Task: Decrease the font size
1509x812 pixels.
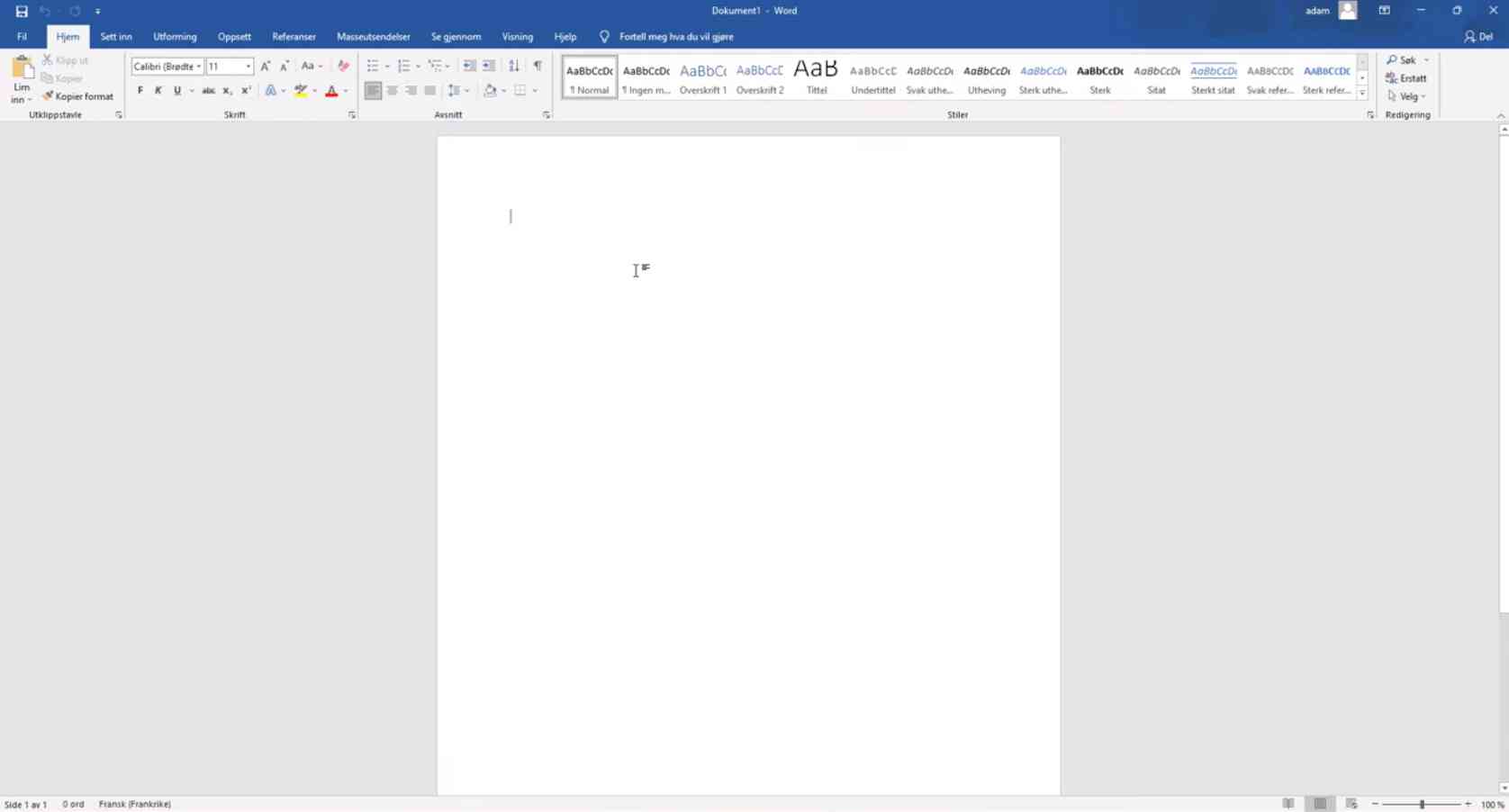Action: (285, 66)
